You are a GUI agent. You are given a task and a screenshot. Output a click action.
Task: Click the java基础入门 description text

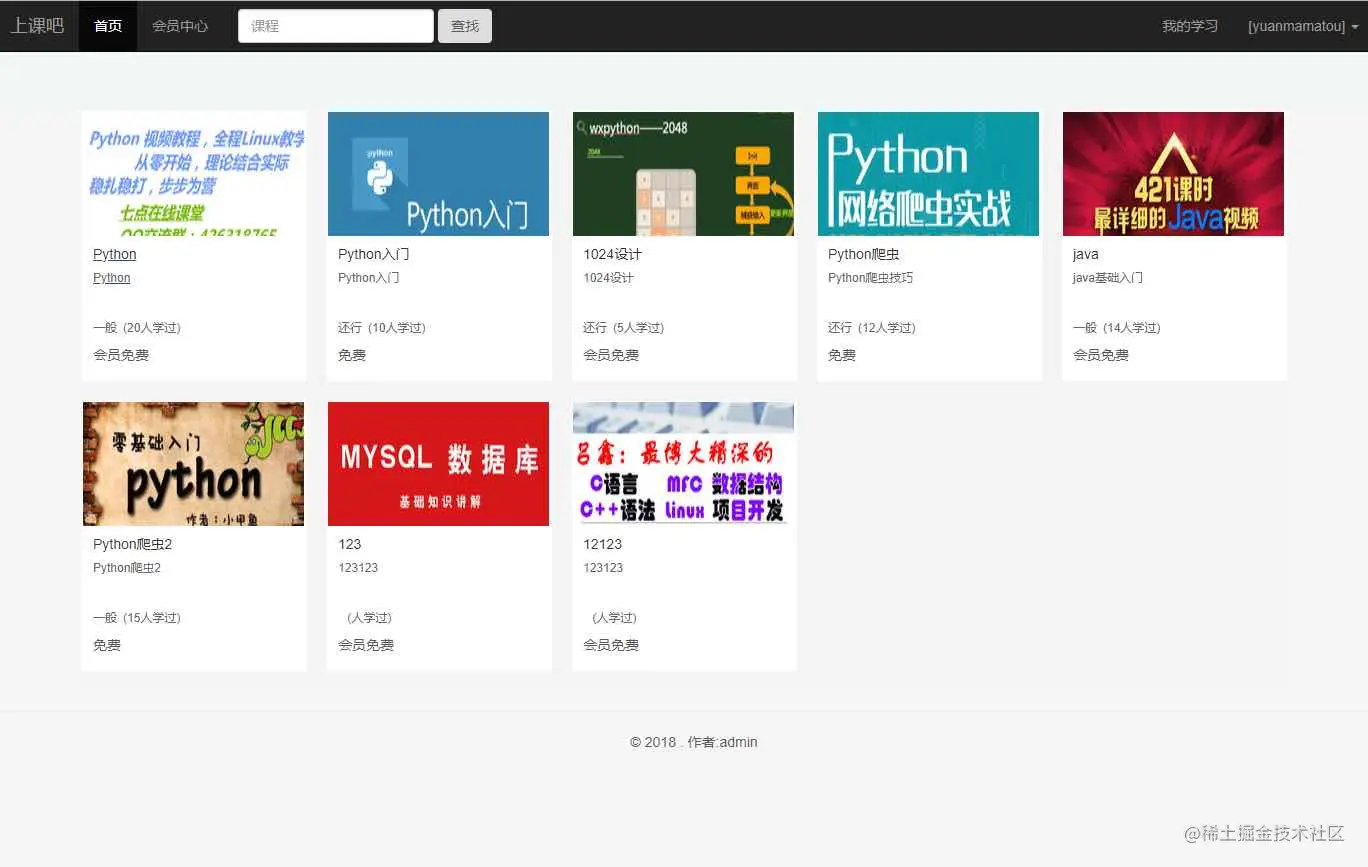click(1107, 278)
